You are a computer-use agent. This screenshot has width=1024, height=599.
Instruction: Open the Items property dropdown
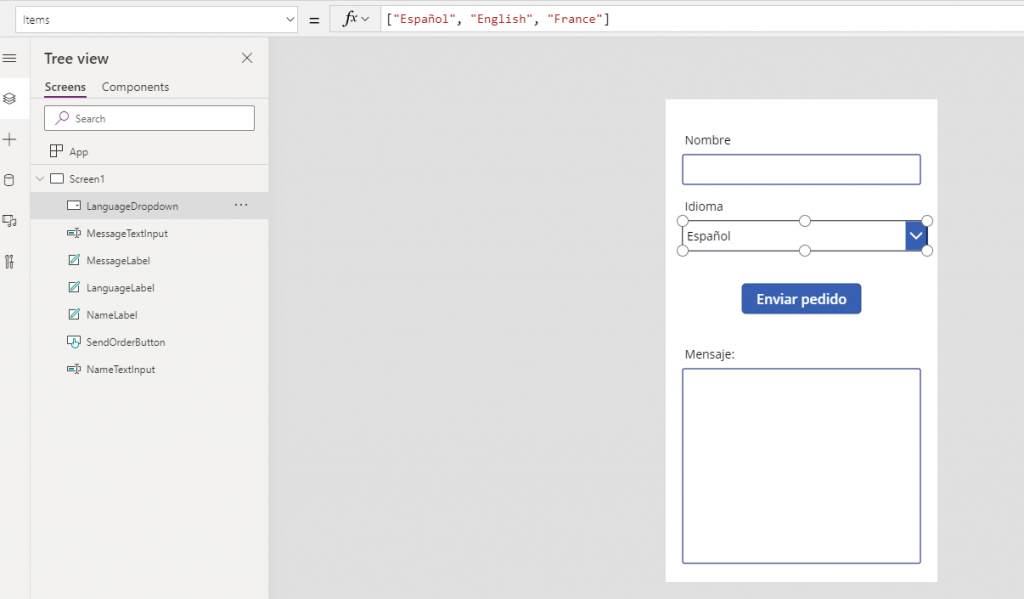pyautogui.click(x=290, y=20)
